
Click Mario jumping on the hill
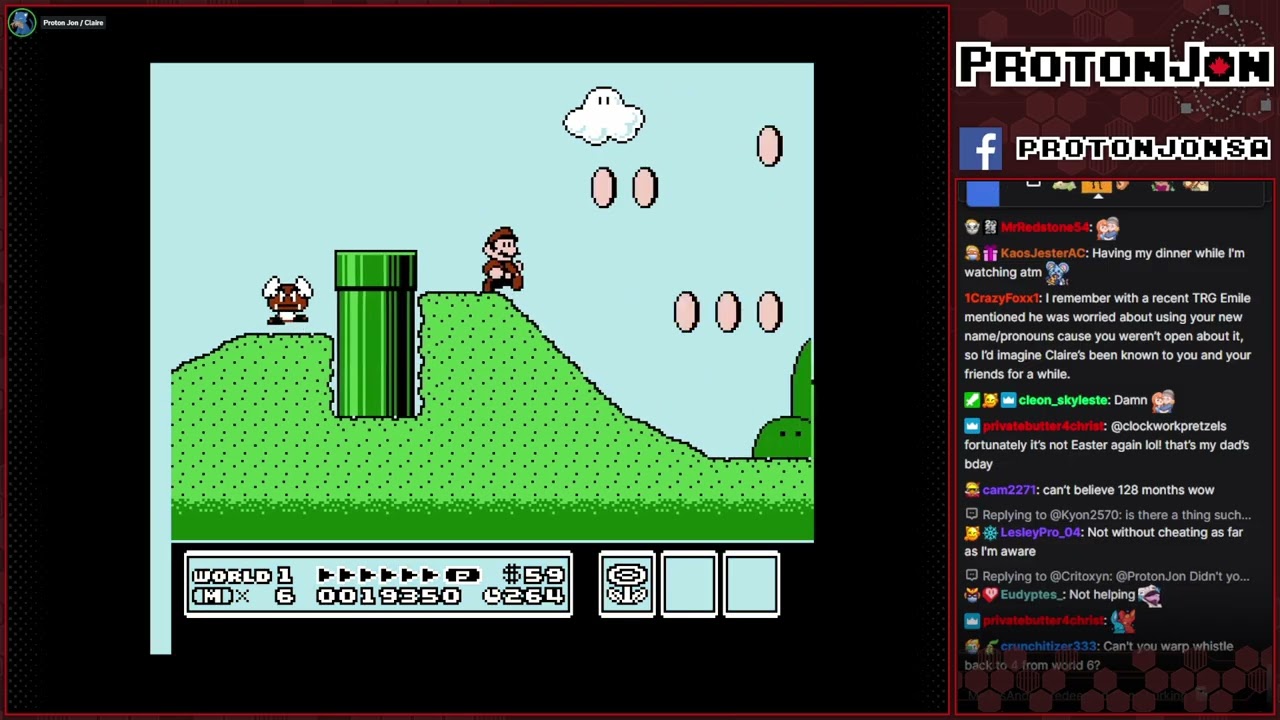502,260
